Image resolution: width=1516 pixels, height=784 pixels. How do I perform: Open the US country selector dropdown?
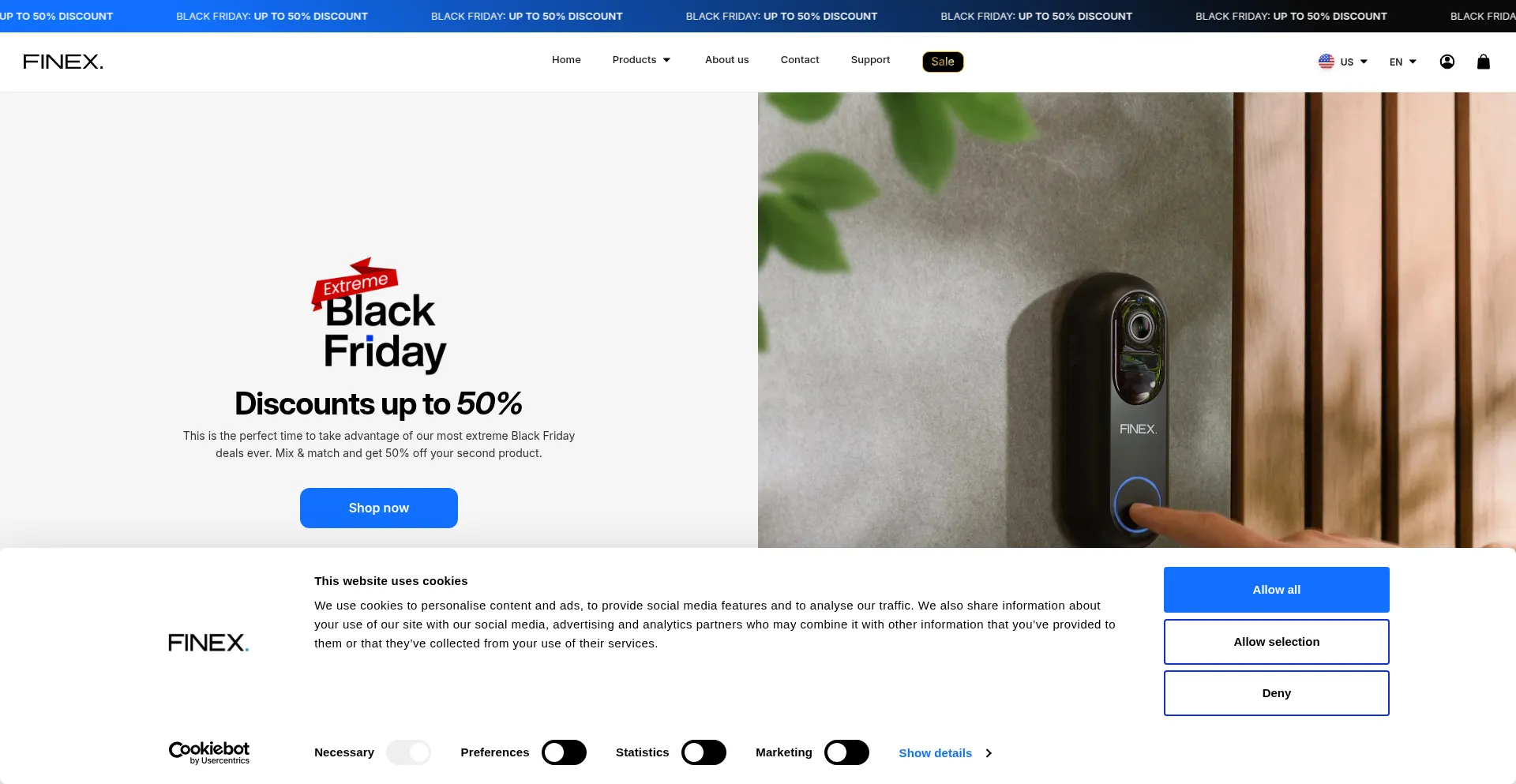pos(1343,62)
